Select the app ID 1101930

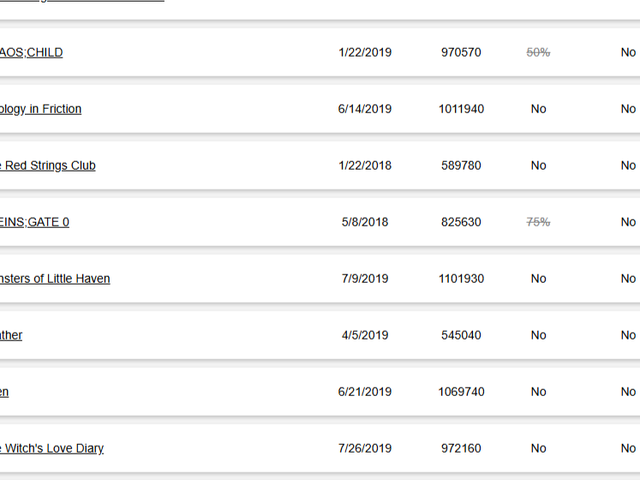[x=461, y=278]
